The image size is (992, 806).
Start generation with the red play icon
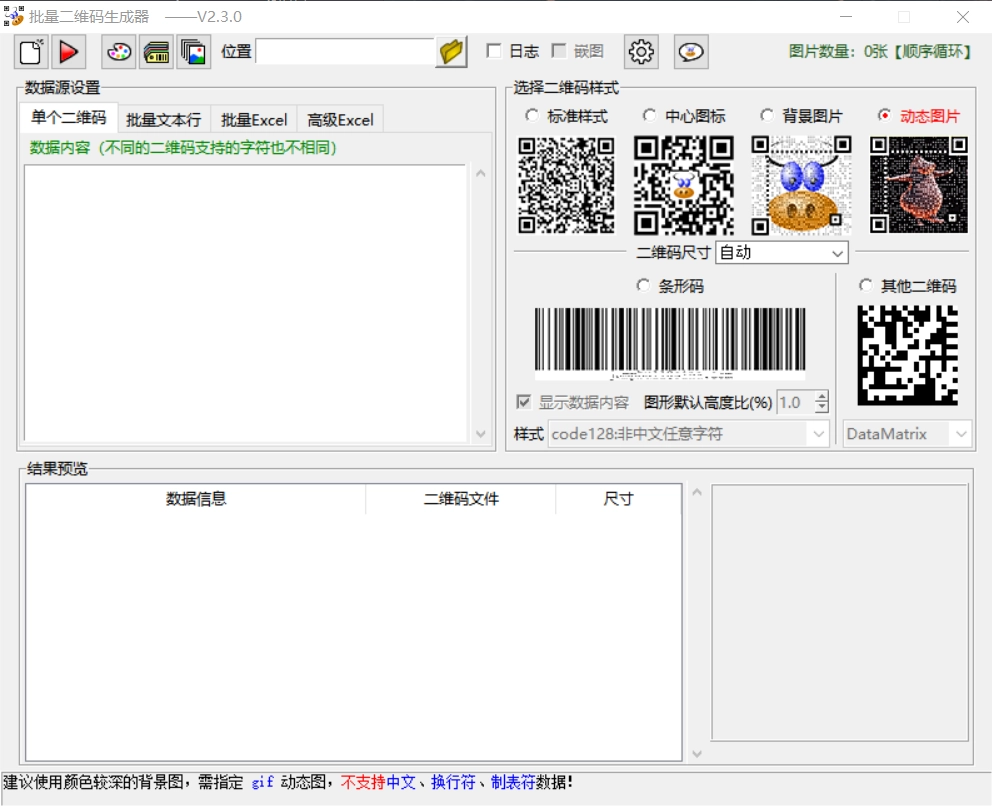pyautogui.click(x=68, y=52)
